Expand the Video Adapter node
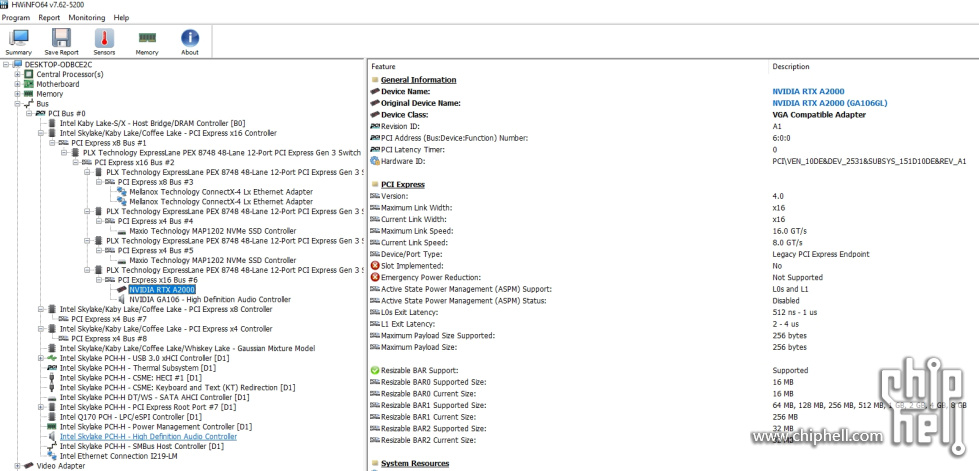979x471 pixels. click(x=17, y=466)
